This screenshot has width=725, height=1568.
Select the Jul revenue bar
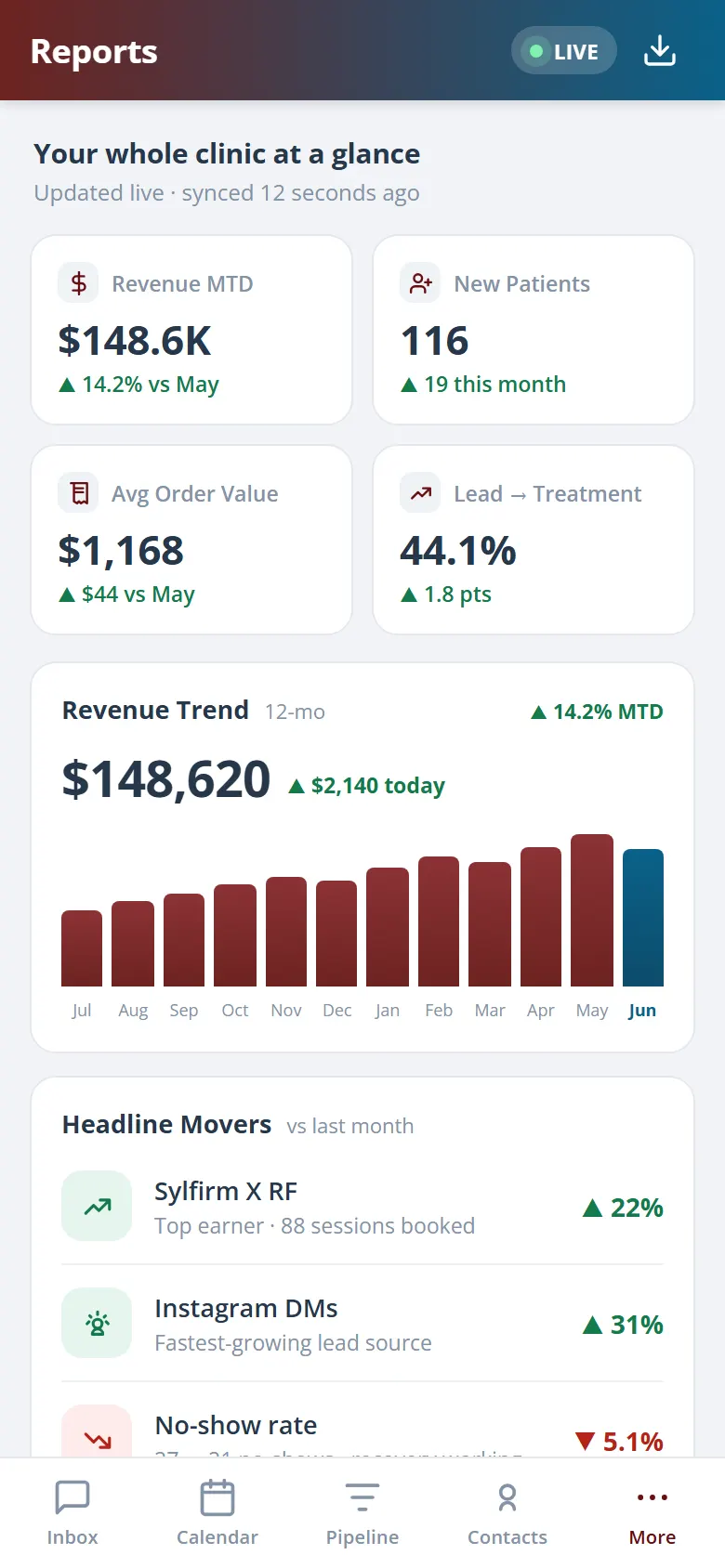tap(82, 948)
